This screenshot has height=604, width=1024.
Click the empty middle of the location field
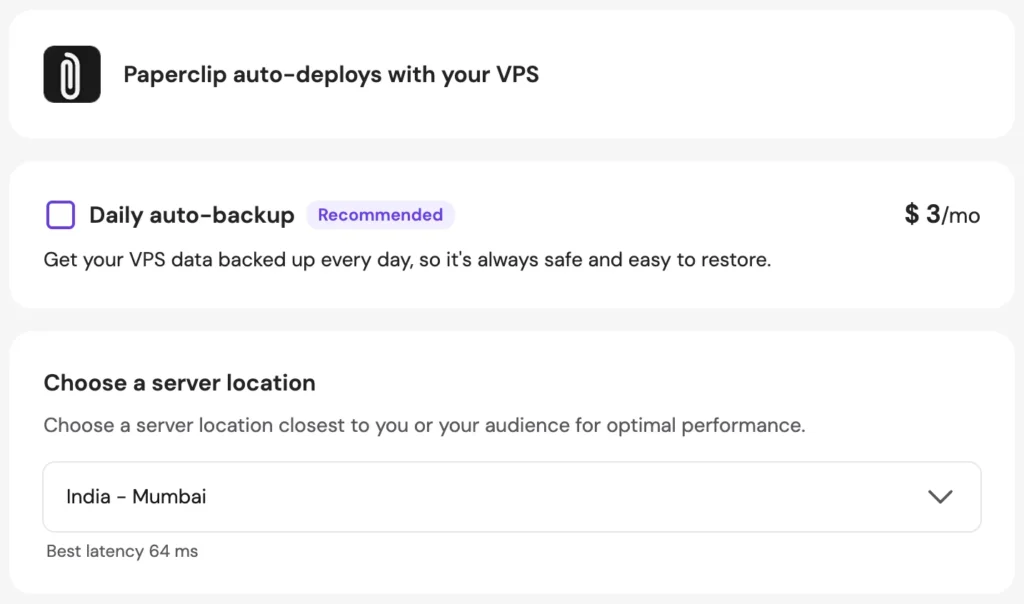click(560, 497)
